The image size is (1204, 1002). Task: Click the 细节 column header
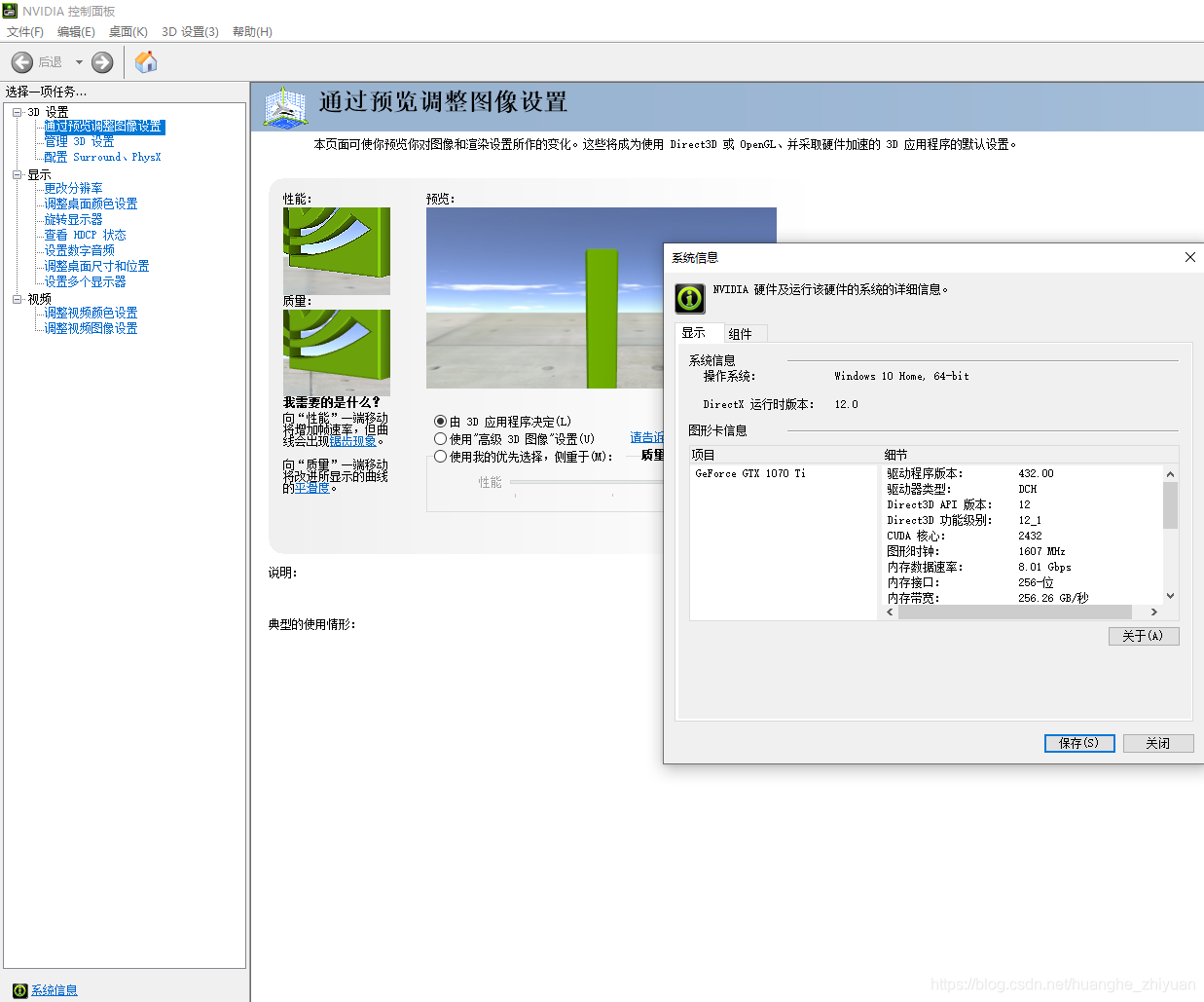click(1030, 455)
